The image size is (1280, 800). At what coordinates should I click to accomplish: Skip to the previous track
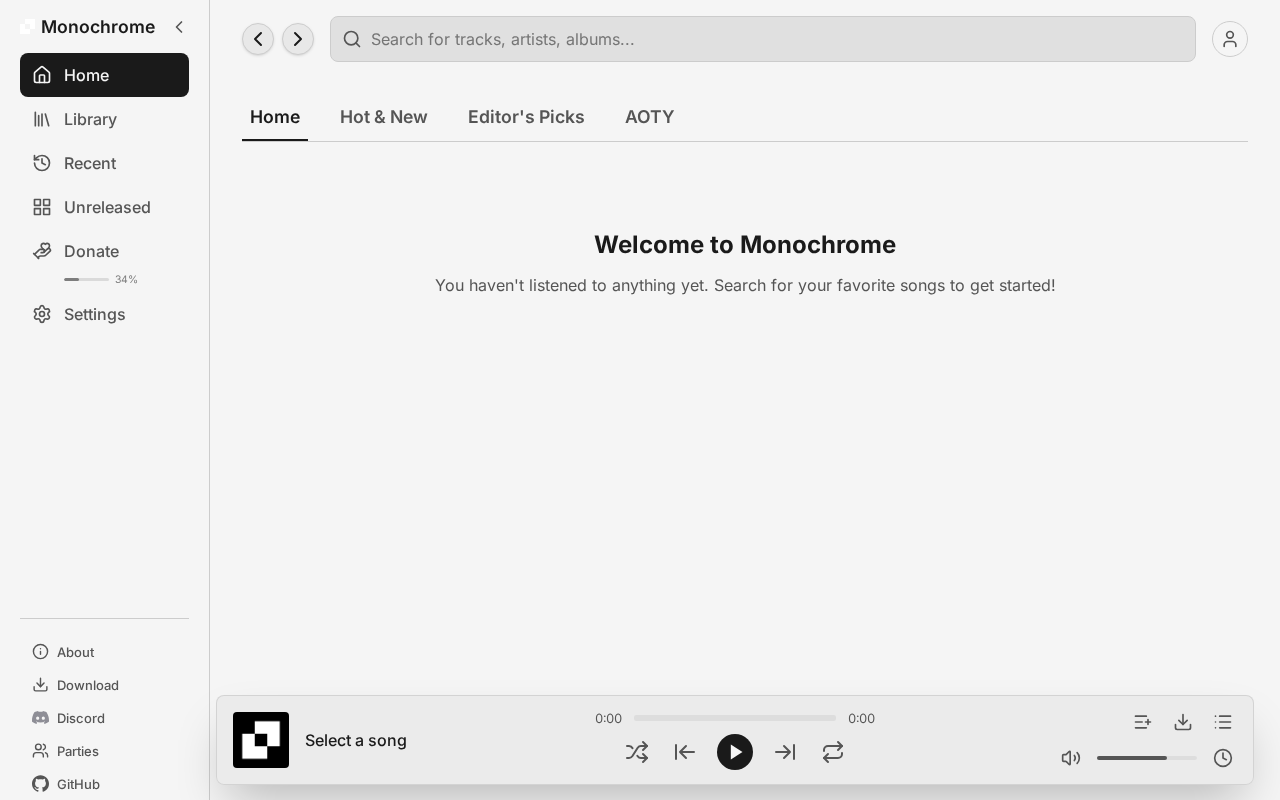point(685,752)
